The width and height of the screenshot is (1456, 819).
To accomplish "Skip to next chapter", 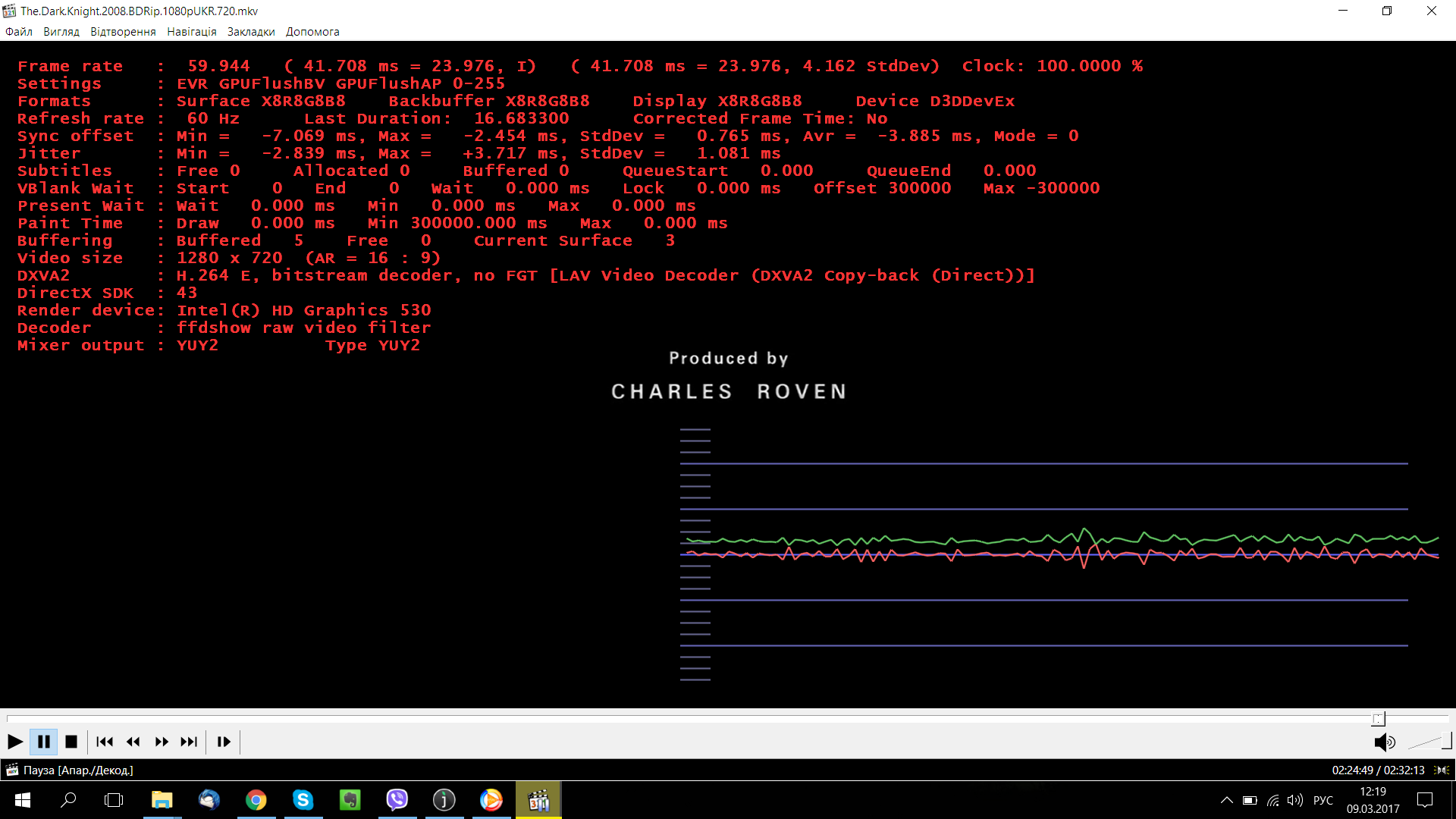I will click(x=189, y=742).
